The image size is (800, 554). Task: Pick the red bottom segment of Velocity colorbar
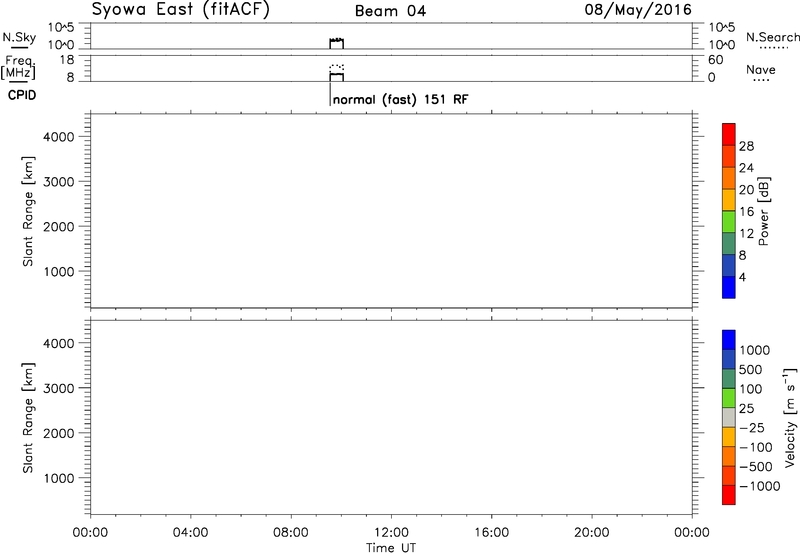point(729,495)
